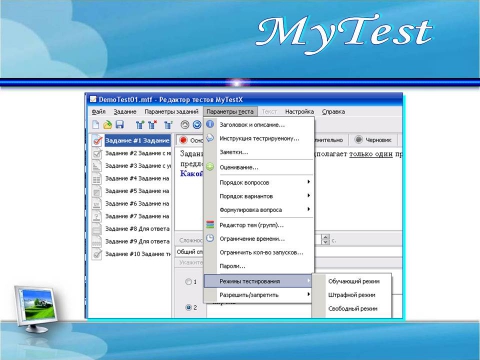
Task: Increase the seconds spinner value
Action: [326, 237]
